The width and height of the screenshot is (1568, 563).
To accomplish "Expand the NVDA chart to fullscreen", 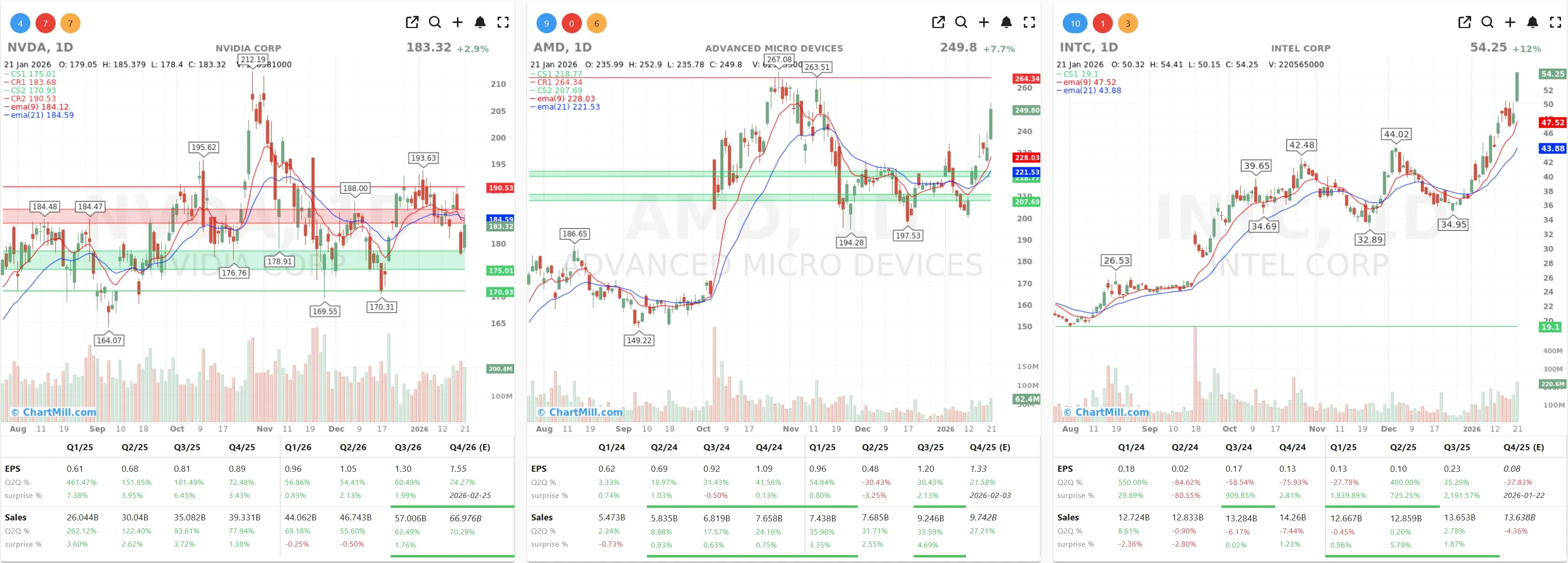I will tap(503, 22).
